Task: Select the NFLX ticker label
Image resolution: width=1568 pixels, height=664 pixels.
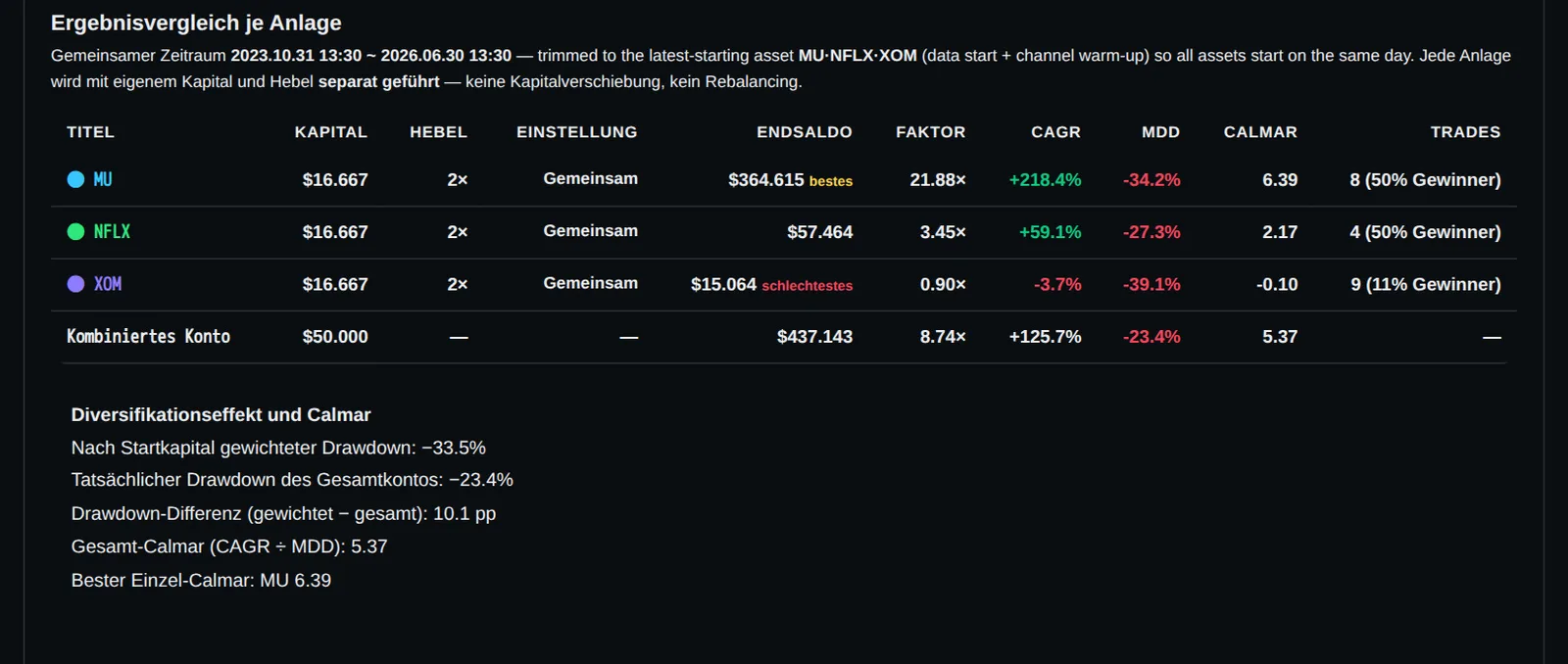Action: (x=112, y=231)
